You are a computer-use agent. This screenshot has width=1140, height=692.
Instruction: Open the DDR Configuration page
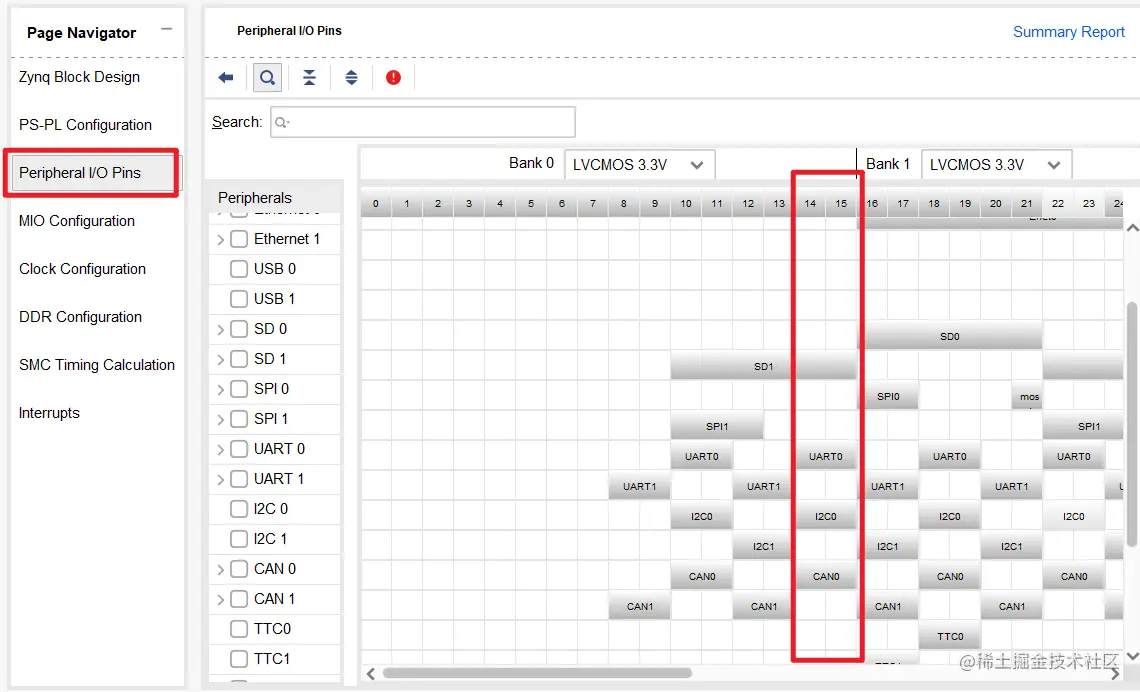point(80,317)
